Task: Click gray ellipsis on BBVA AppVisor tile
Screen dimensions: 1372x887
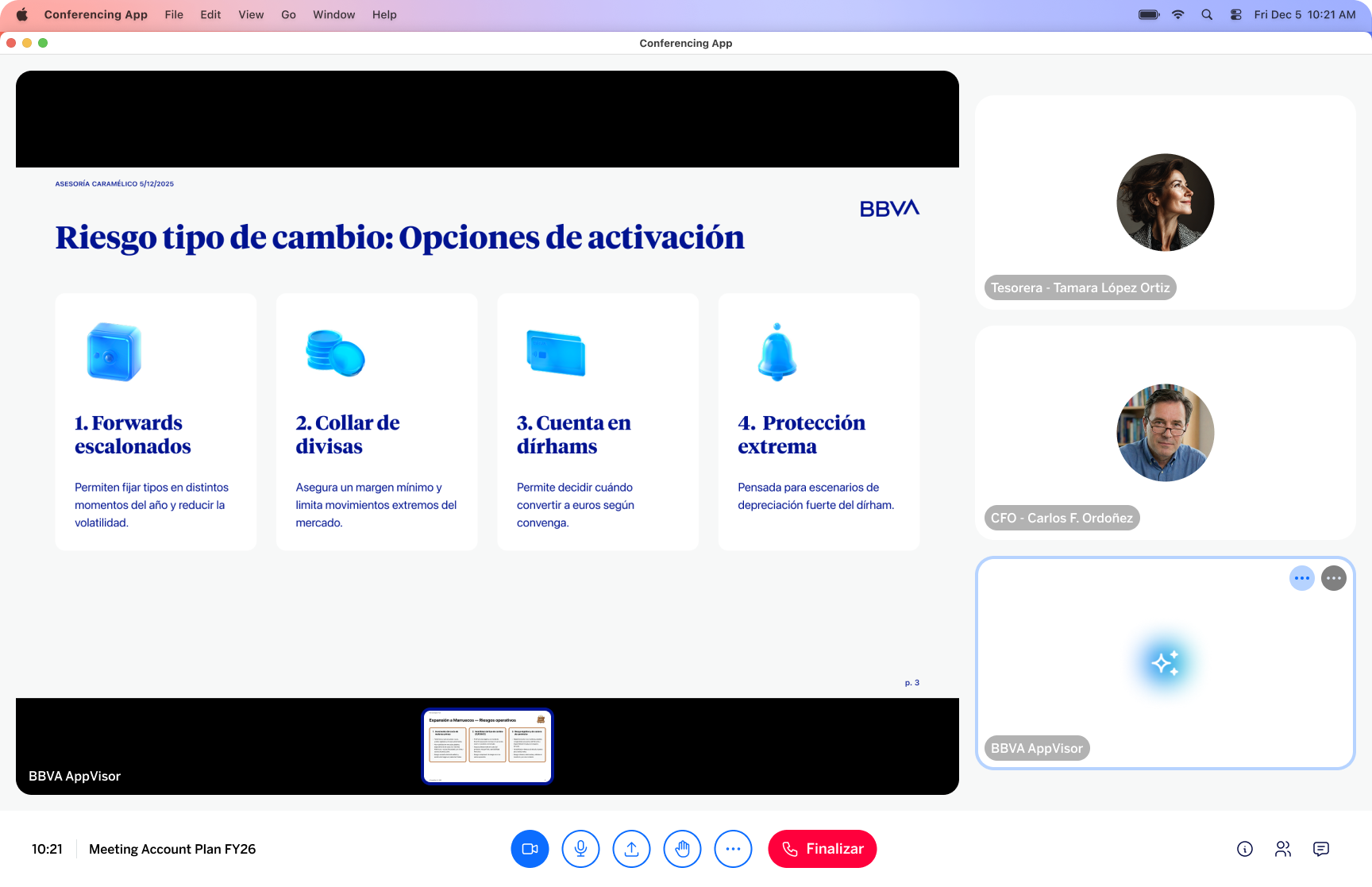Action: pyautogui.click(x=1334, y=578)
